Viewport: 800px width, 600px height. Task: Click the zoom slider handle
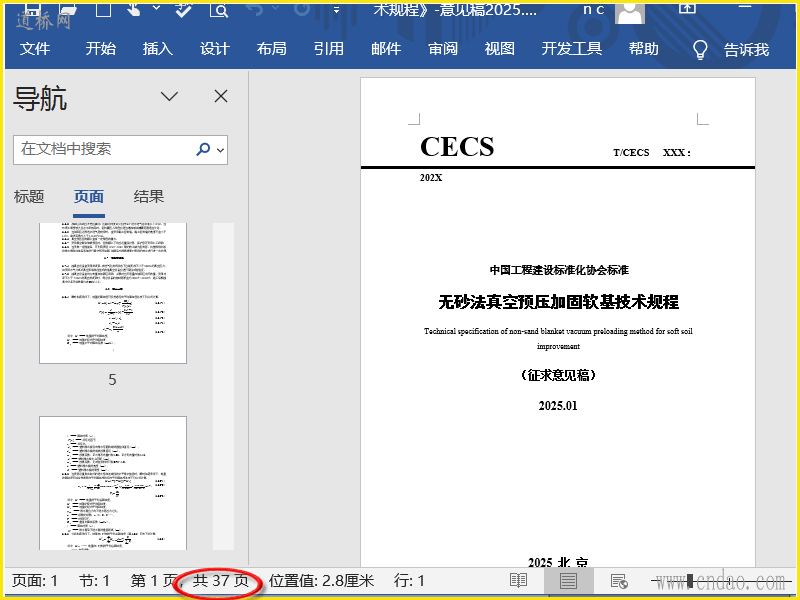tap(690, 581)
